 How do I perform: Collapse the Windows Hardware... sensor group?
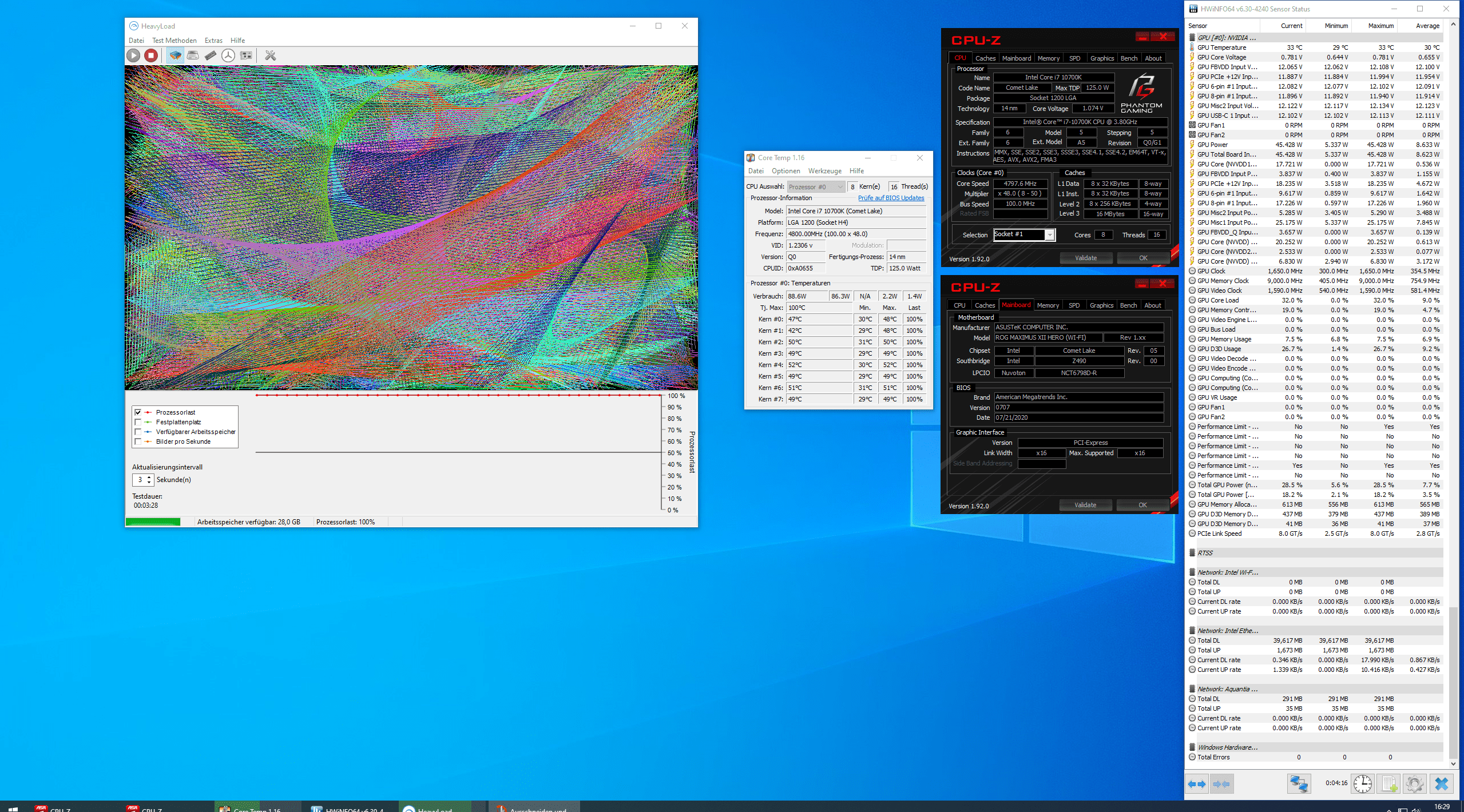tap(1192, 747)
